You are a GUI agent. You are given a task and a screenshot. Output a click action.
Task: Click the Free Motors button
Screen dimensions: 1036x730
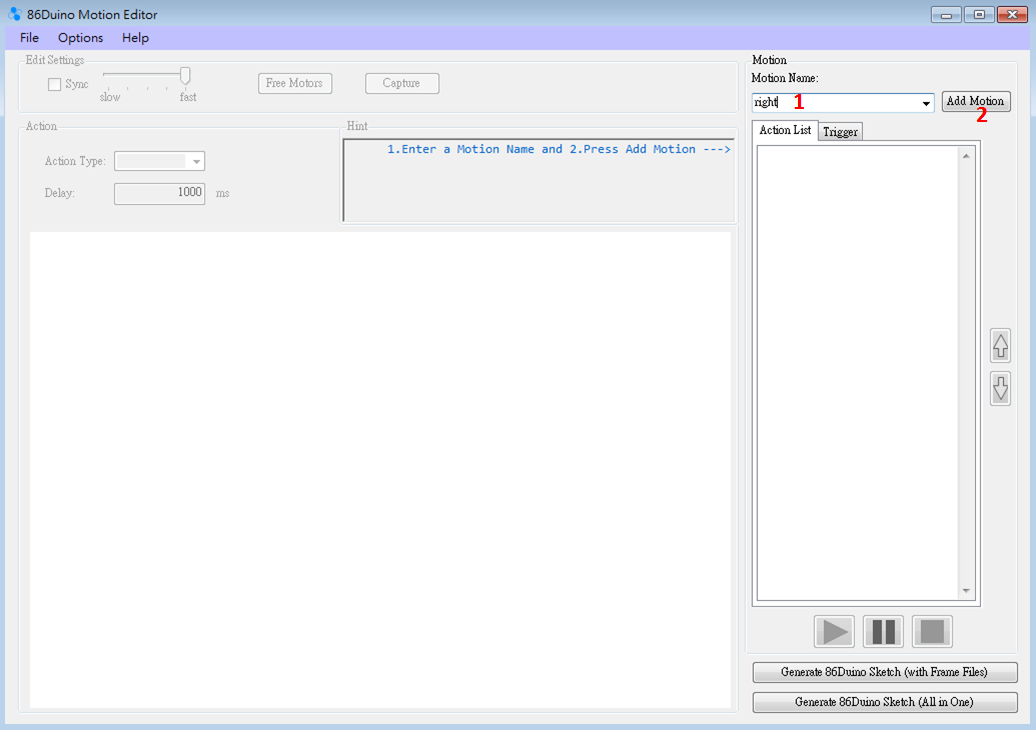coord(295,83)
